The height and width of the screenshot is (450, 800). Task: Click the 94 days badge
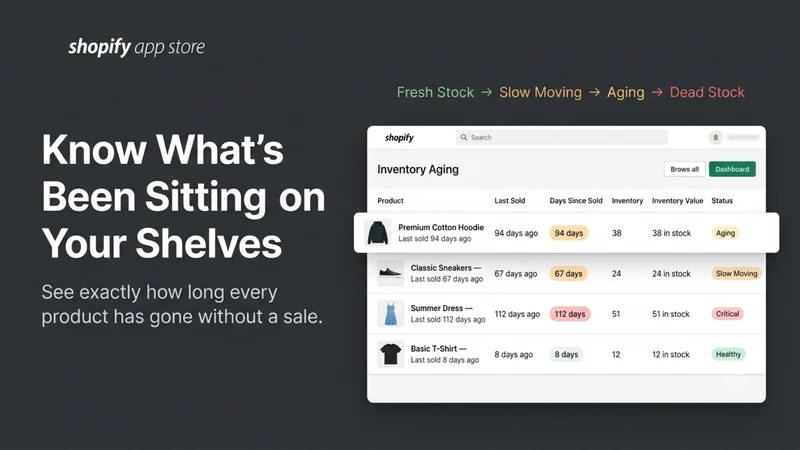tap(569, 233)
